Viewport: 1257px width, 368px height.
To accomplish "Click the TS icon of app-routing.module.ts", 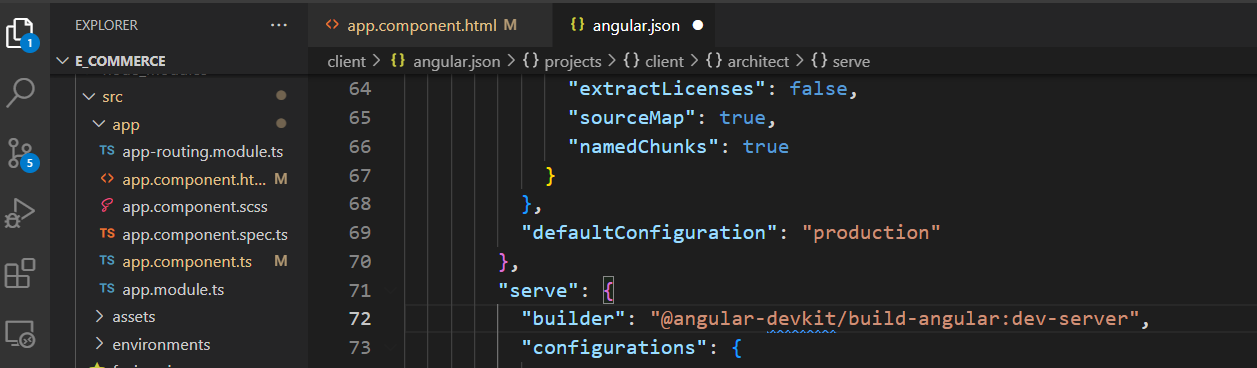I will pyautogui.click(x=107, y=152).
